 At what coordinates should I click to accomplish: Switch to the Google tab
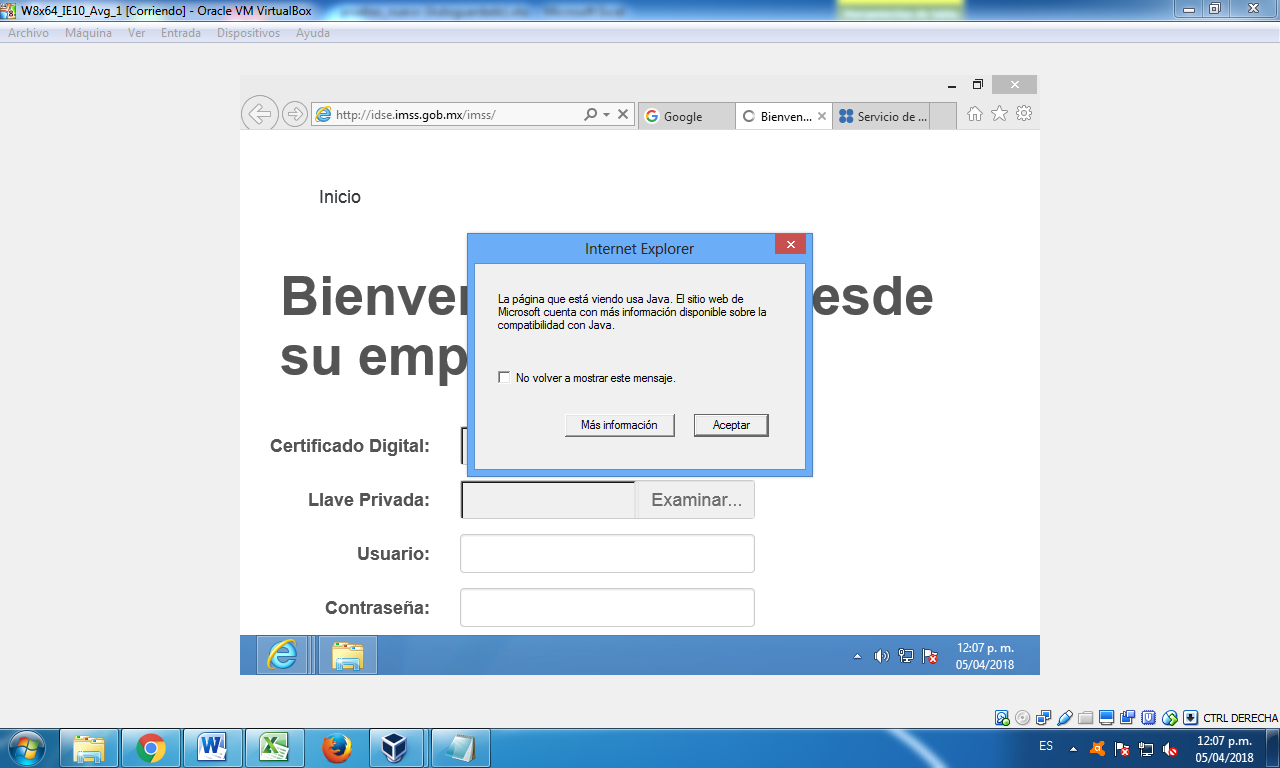[683, 116]
